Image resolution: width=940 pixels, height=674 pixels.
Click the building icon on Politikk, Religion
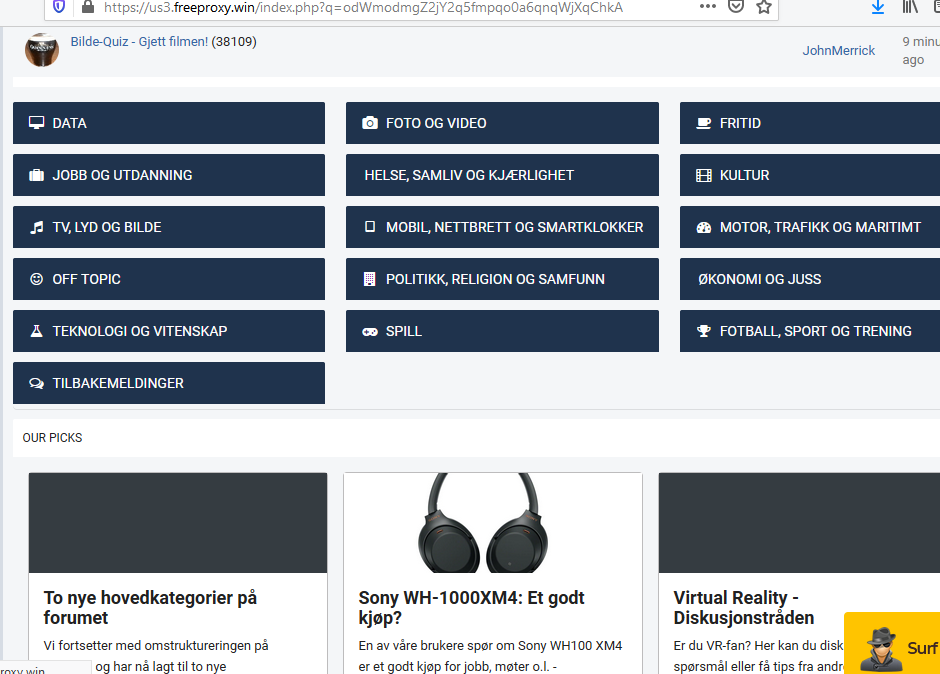(369, 279)
